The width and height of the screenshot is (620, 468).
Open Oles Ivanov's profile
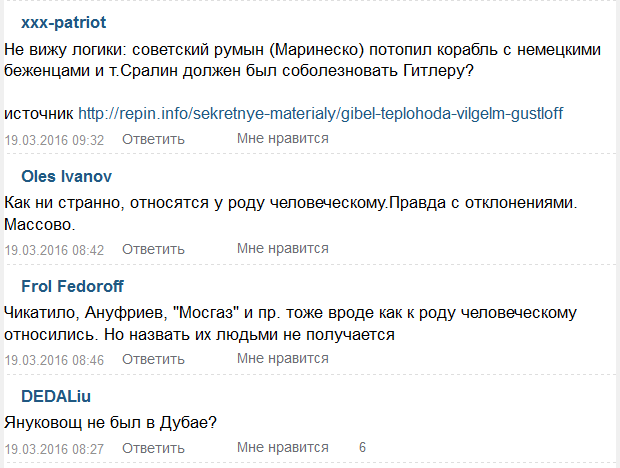pyautogui.click(x=66, y=177)
